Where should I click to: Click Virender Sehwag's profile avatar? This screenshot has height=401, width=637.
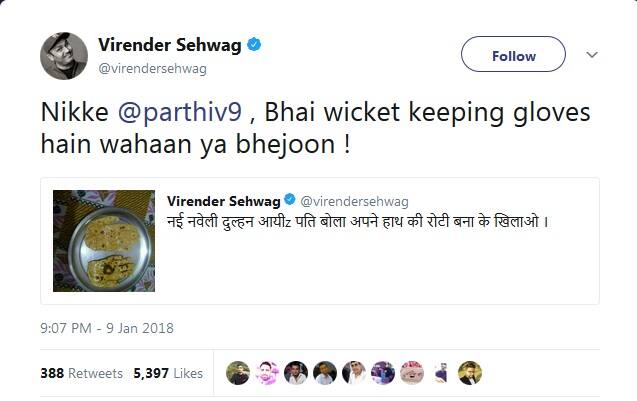(x=63, y=55)
